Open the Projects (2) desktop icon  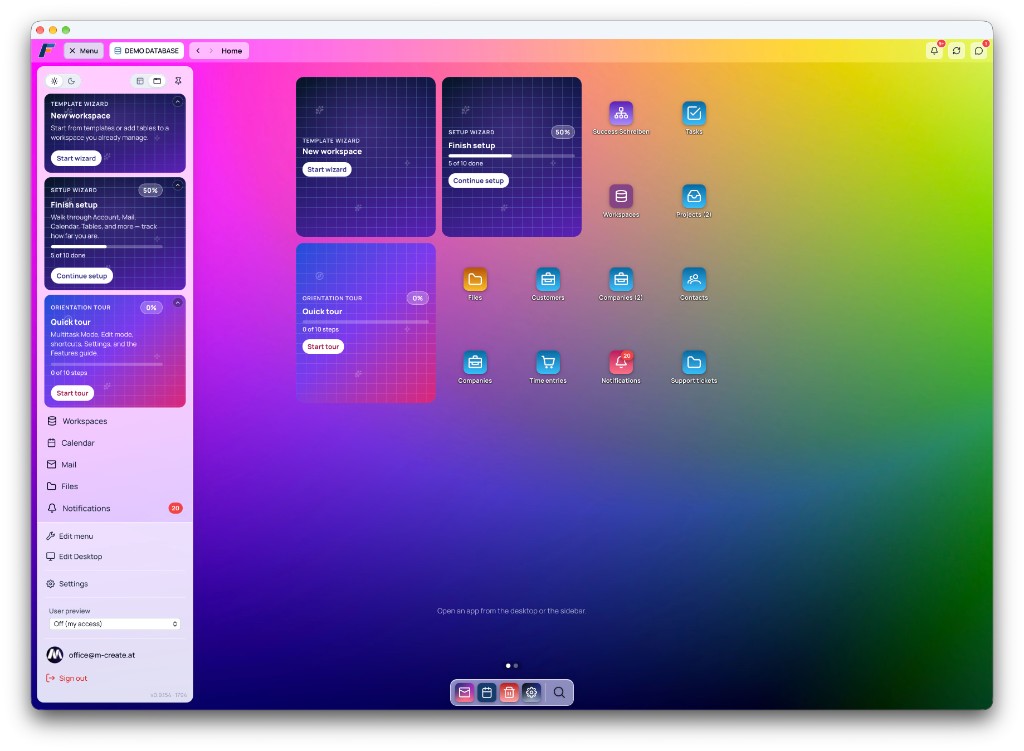[694, 196]
